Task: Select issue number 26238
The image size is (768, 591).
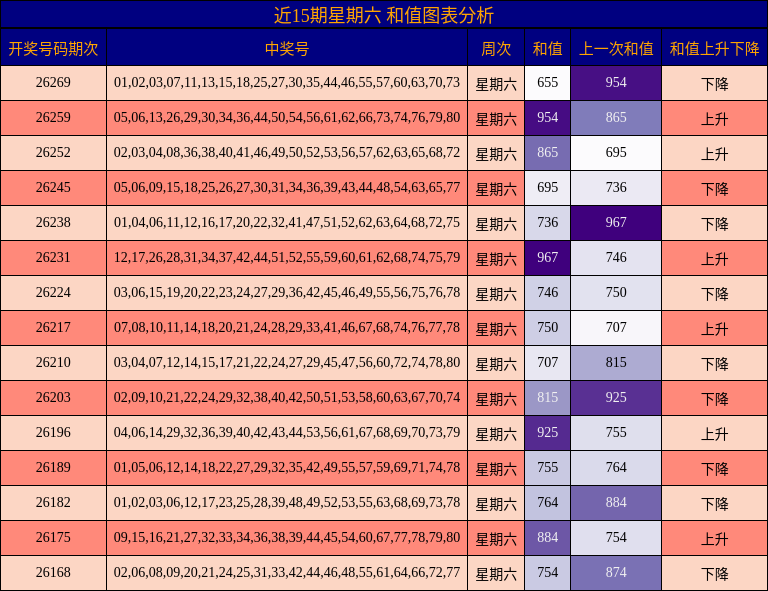Action: pos(53,222)
